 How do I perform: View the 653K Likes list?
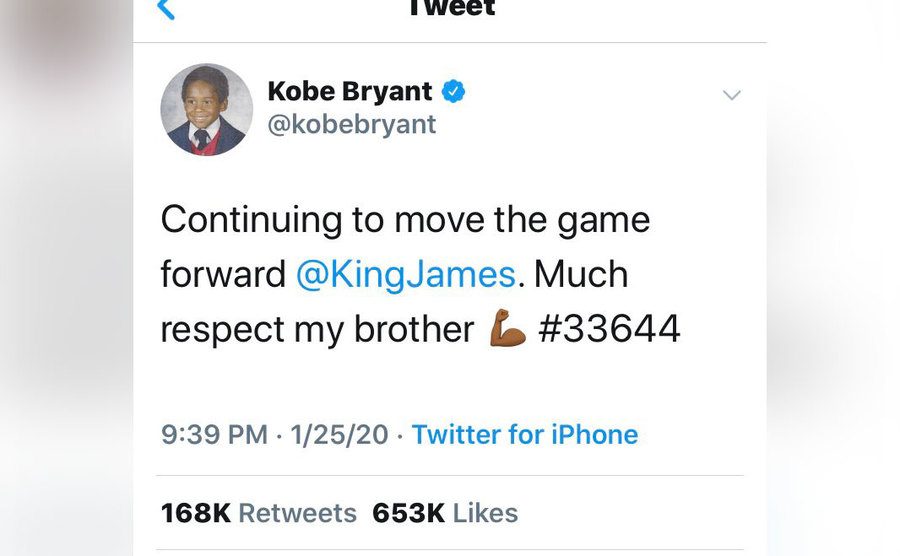point(445,513)
